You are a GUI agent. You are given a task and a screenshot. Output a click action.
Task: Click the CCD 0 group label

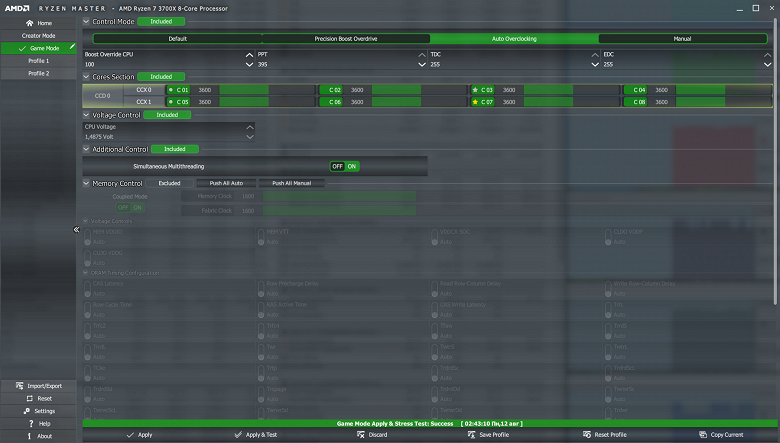click(x=103, y=96)
